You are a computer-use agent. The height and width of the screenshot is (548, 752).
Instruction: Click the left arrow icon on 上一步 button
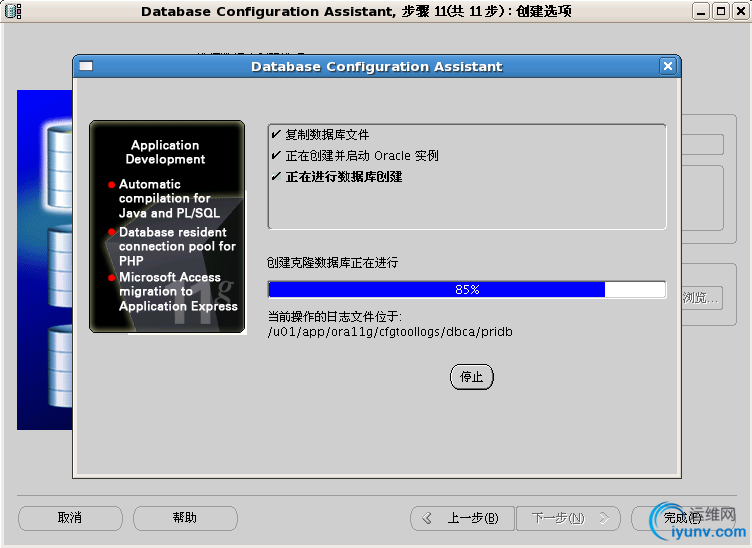(427, 518)
